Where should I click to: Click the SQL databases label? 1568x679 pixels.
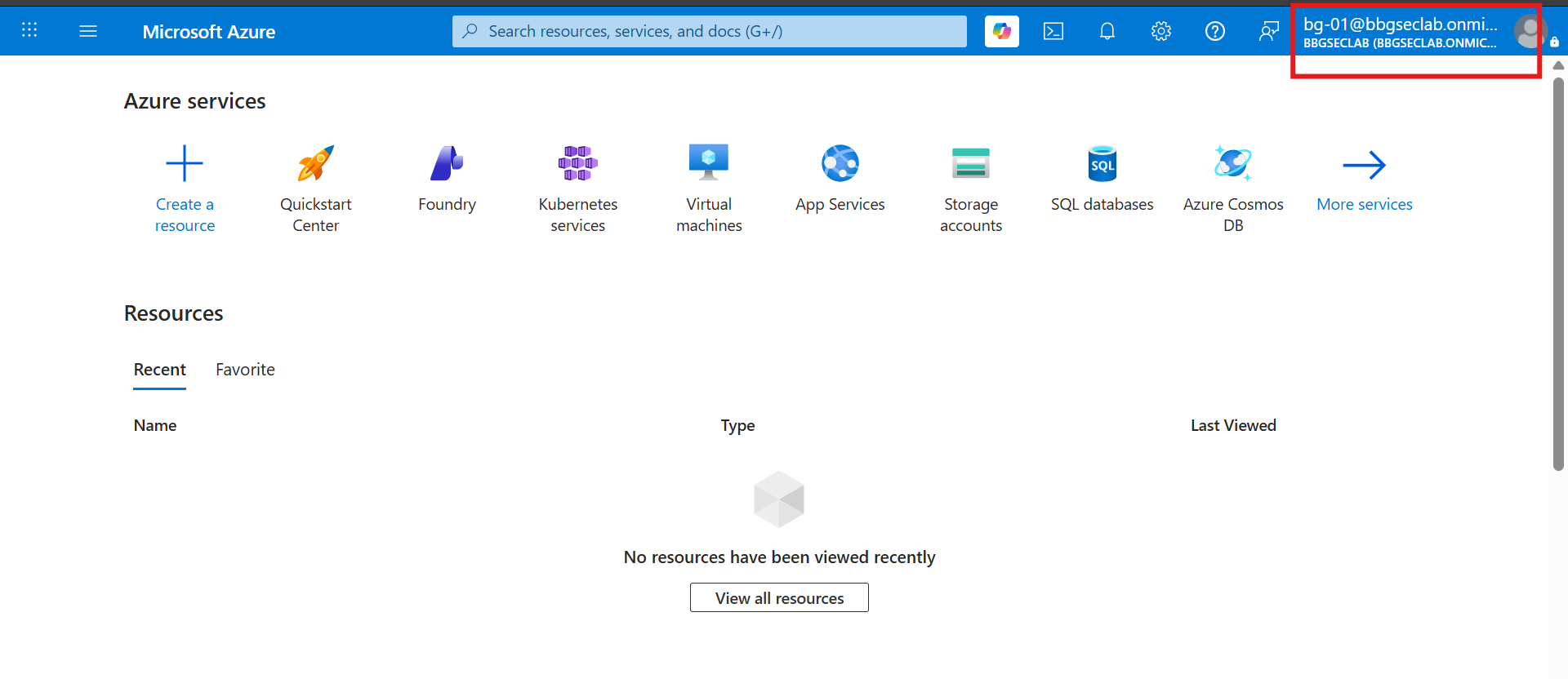(1102, 204)
